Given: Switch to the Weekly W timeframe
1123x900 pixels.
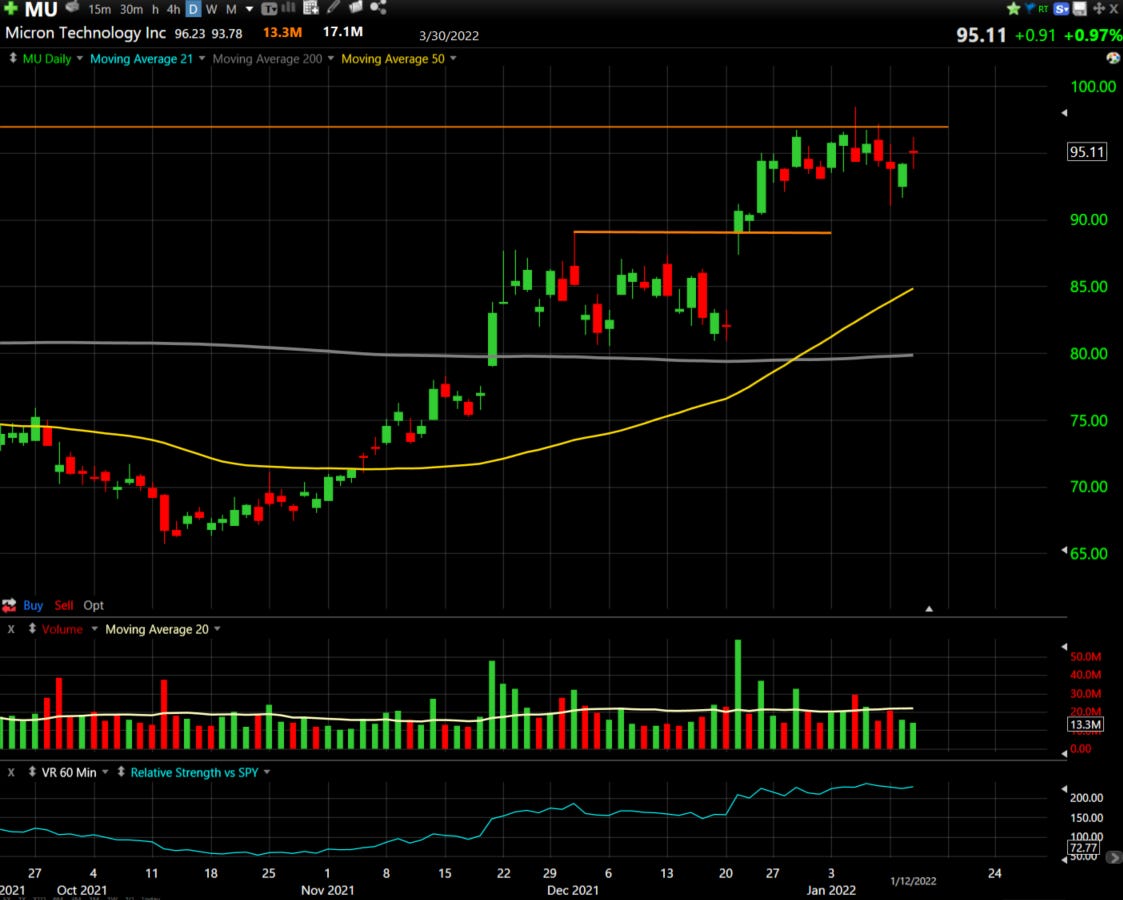Looking at the screenshot, I should (212, 9).
